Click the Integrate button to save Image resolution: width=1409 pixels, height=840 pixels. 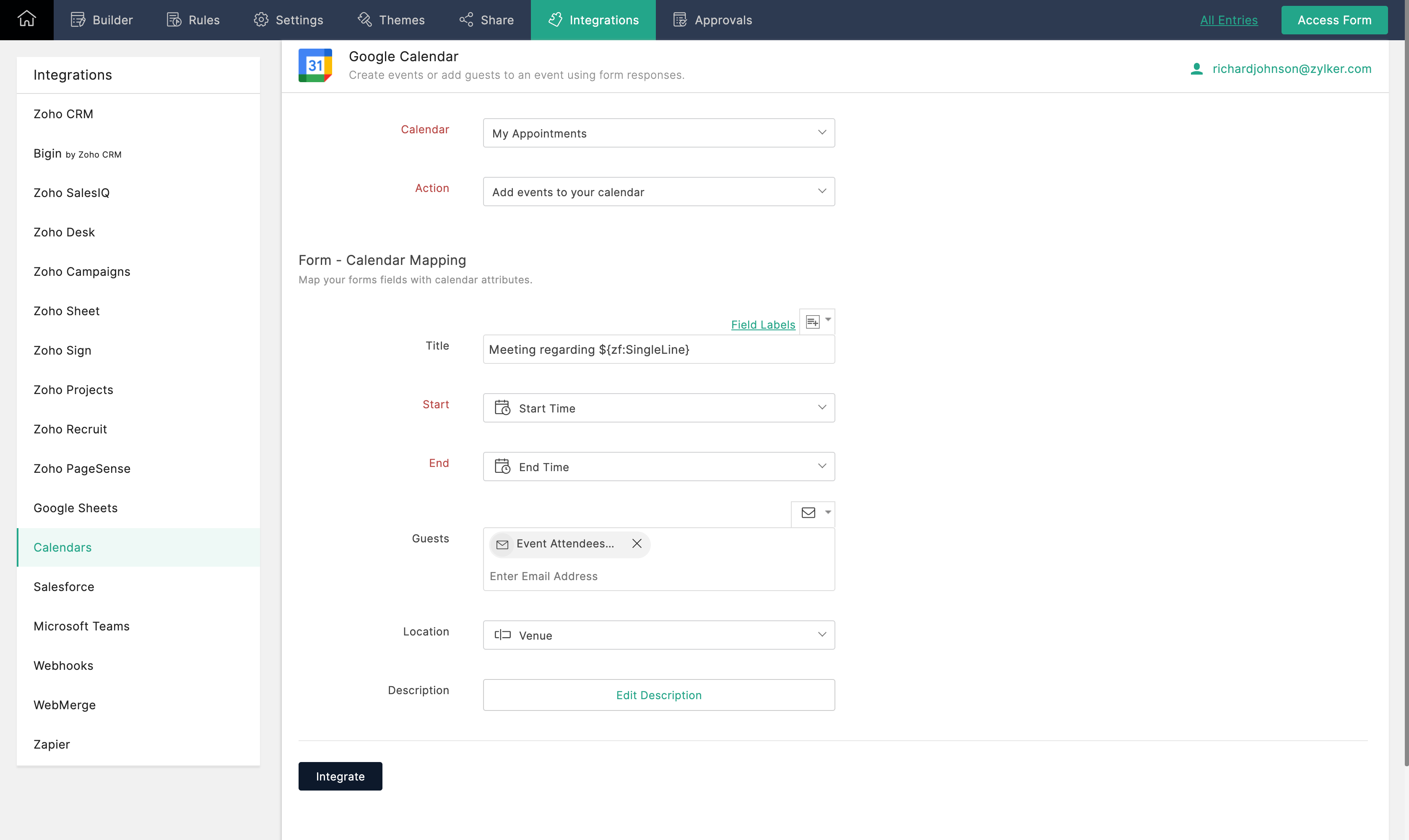click(x=340, y=776)
